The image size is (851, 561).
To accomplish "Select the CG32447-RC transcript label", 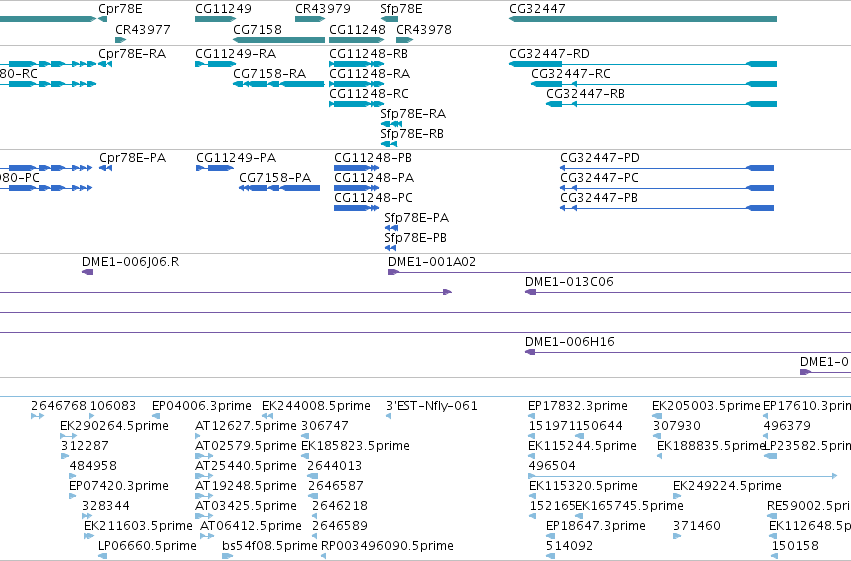I will (x=570, y=74).
